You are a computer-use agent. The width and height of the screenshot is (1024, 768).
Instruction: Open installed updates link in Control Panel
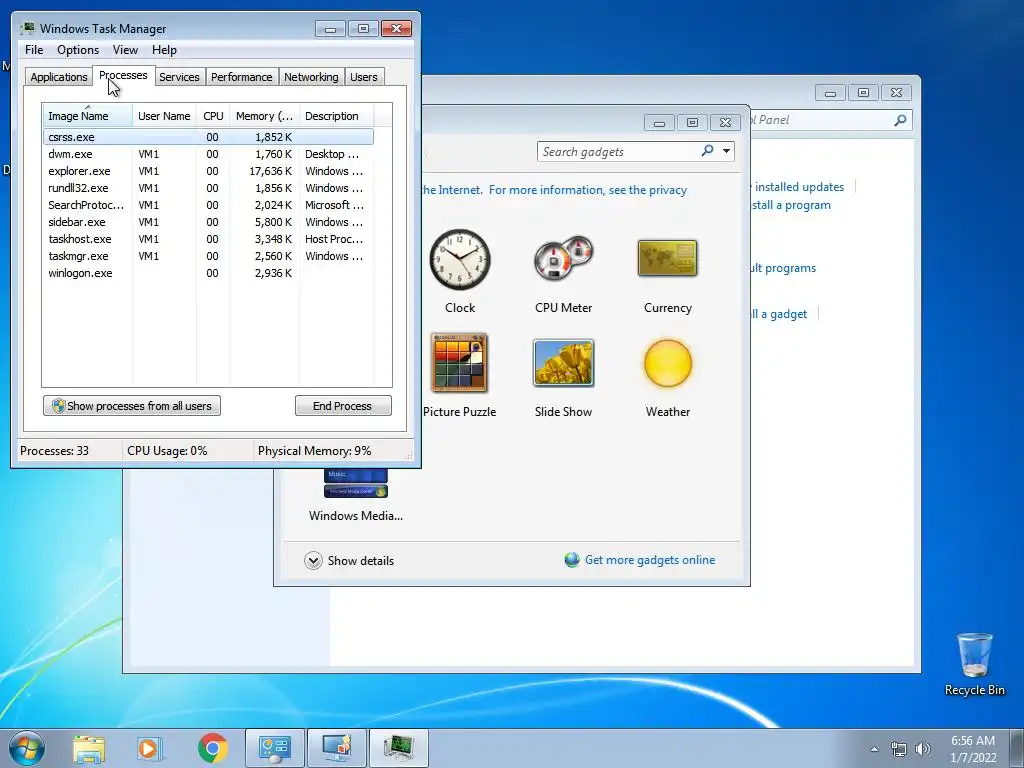(799, 187)
